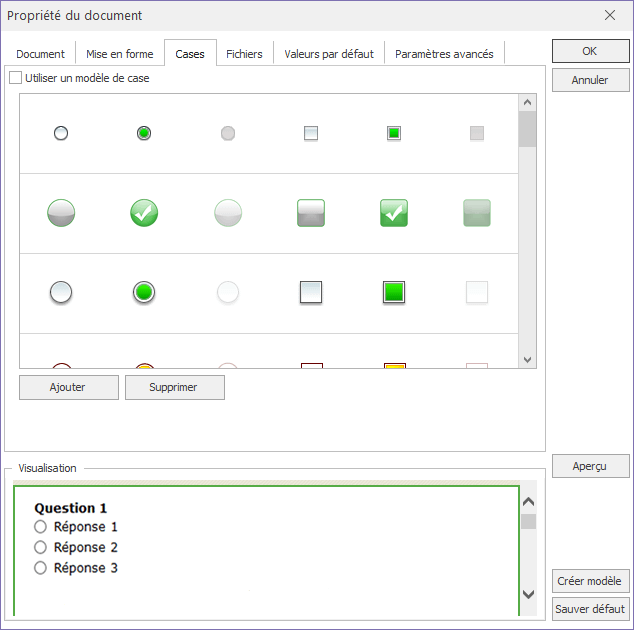This screenshot has height=632, width=636.
Task: Choose large faded white circle in third row
Action: click(x=228, y=292)
